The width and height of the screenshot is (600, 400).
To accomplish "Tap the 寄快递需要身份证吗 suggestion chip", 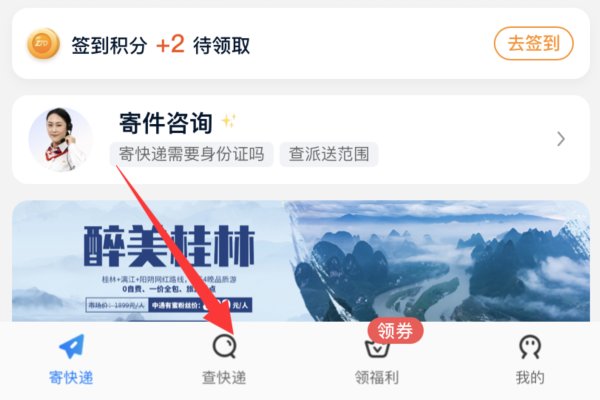I will (x=192, y=154).
